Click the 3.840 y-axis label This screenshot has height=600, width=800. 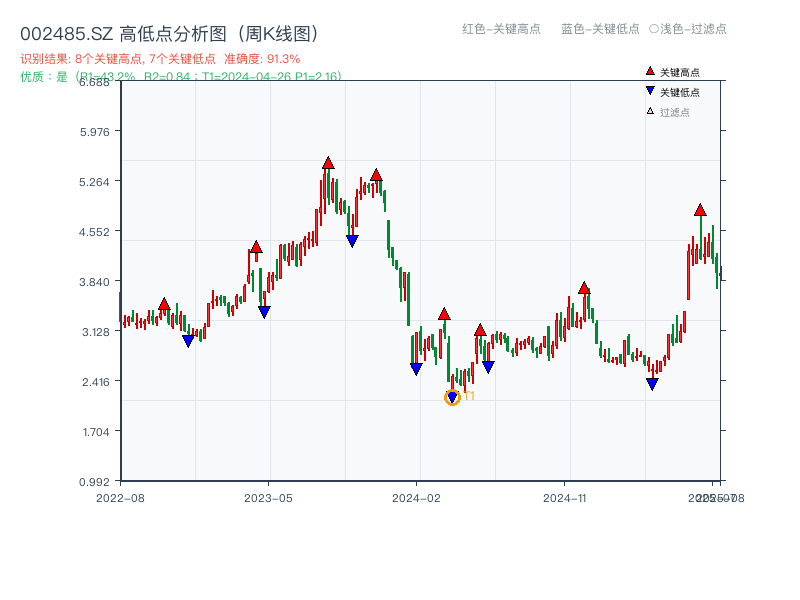tap(94, 282)
